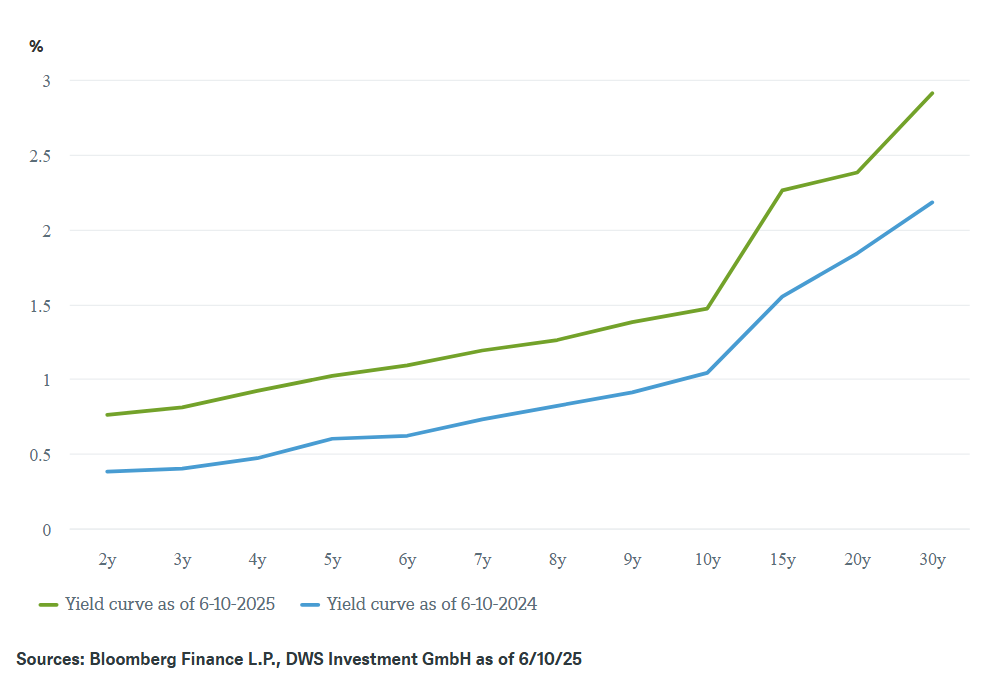
Task: Click the green line's 30y end point
Action: (x=932, y=93)
